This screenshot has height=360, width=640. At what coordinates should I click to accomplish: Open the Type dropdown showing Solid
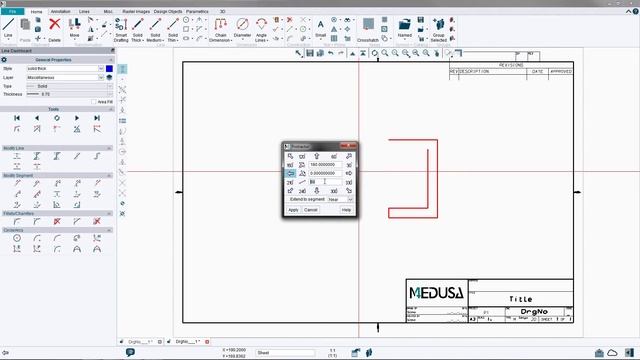pos(109,86)
